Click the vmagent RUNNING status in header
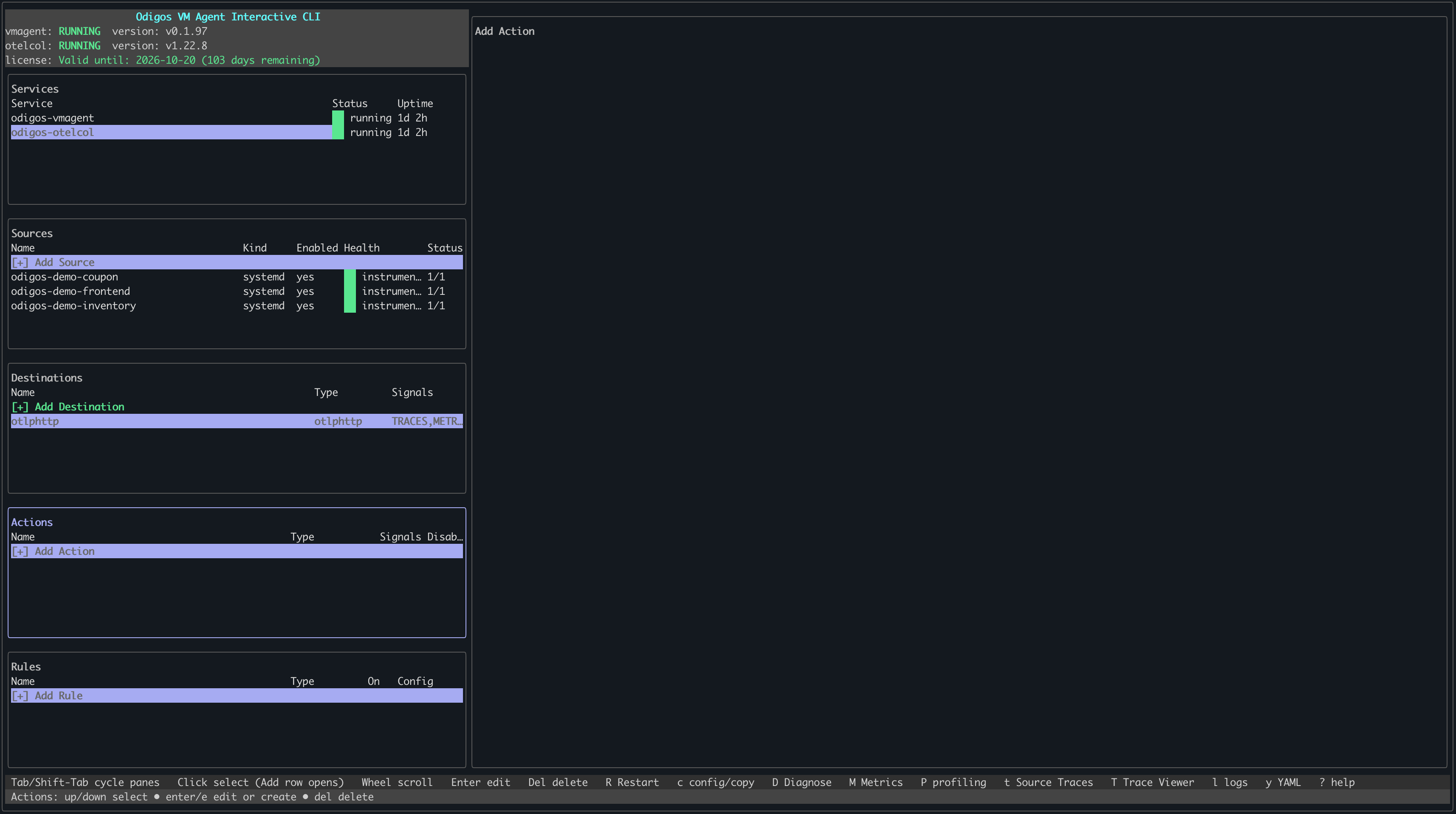The width and height of the screenshot is (1456, 814). pyautogui.click(x=80, y=32)
